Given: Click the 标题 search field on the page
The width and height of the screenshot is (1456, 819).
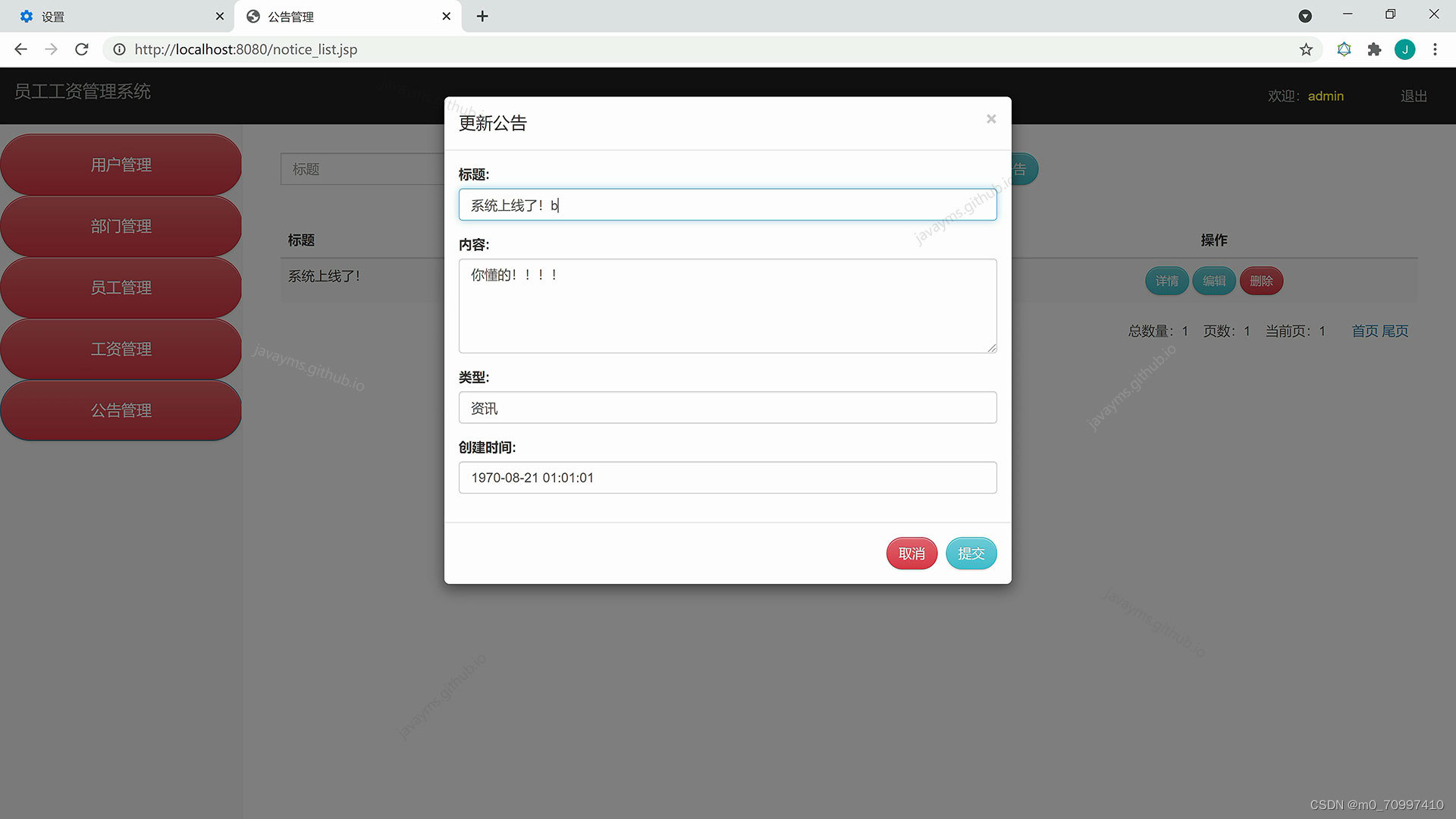Looking at the screenshot, I should pyautogui.click(x=362, y=169).
